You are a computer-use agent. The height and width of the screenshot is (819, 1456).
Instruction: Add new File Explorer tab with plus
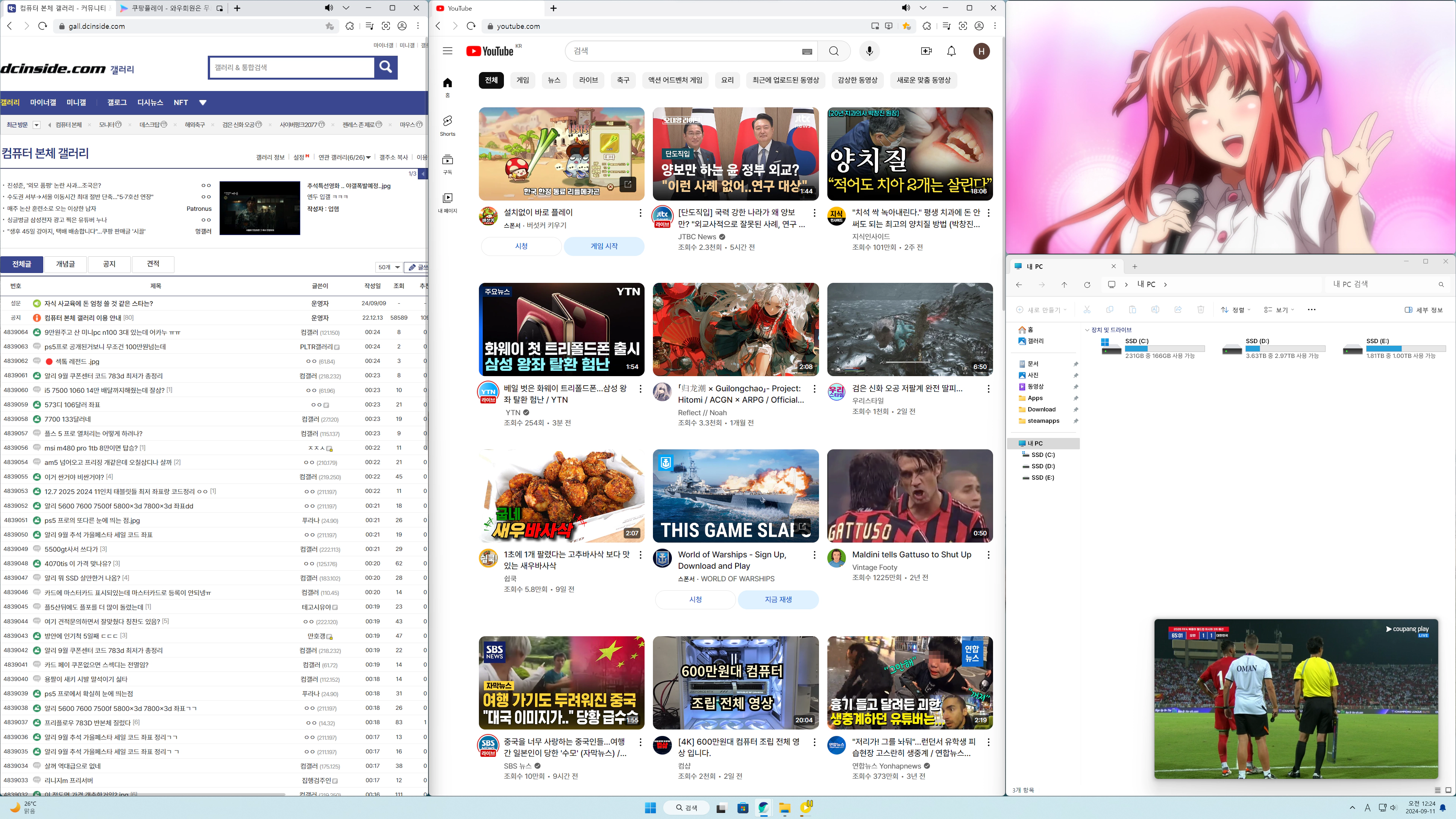[x=1134, y=266]
